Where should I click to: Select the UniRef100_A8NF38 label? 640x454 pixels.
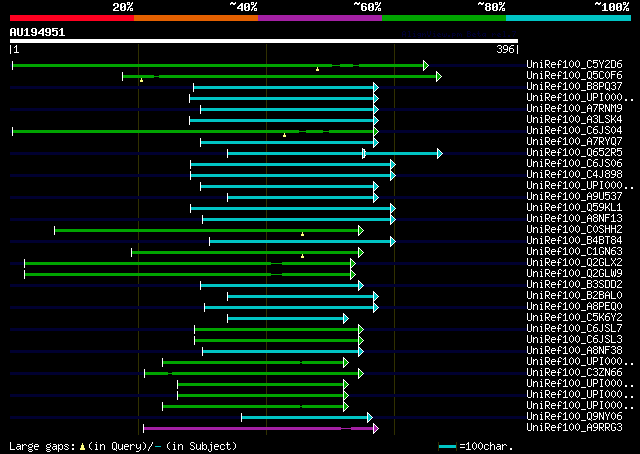pyautogui.click(x=574, y=351)
